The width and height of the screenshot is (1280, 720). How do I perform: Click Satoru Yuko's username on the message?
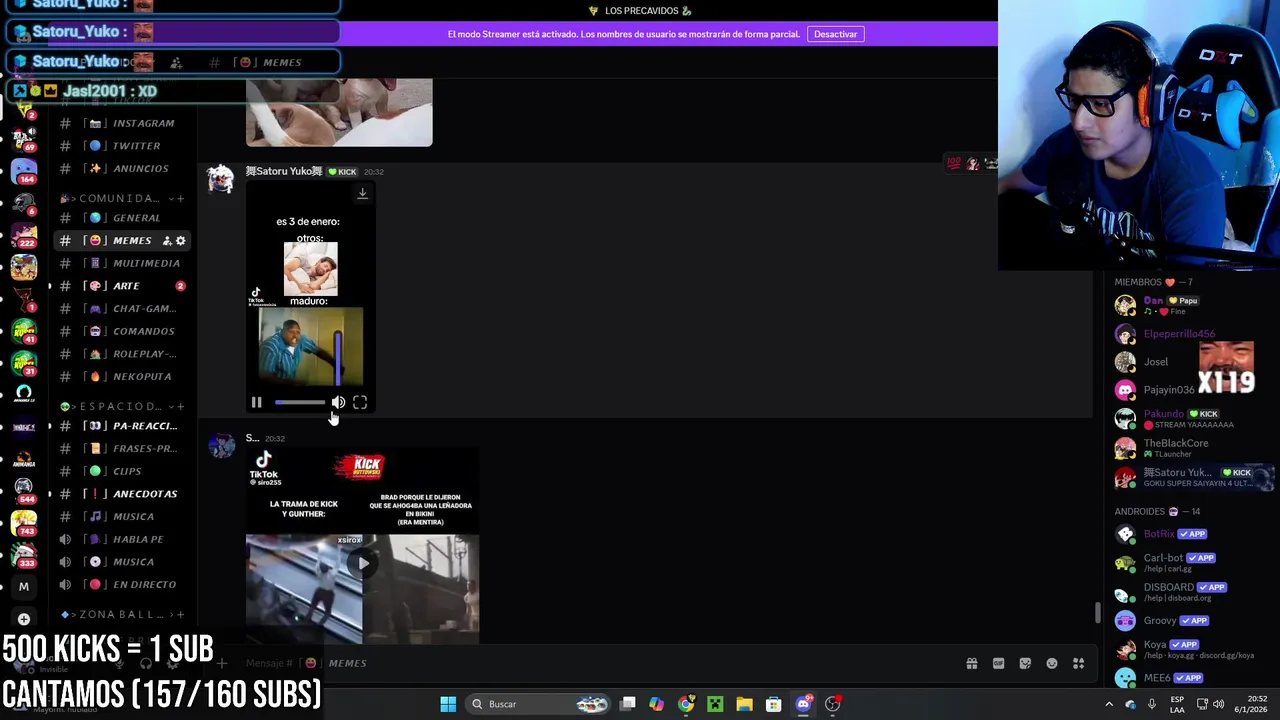[284, 172]
